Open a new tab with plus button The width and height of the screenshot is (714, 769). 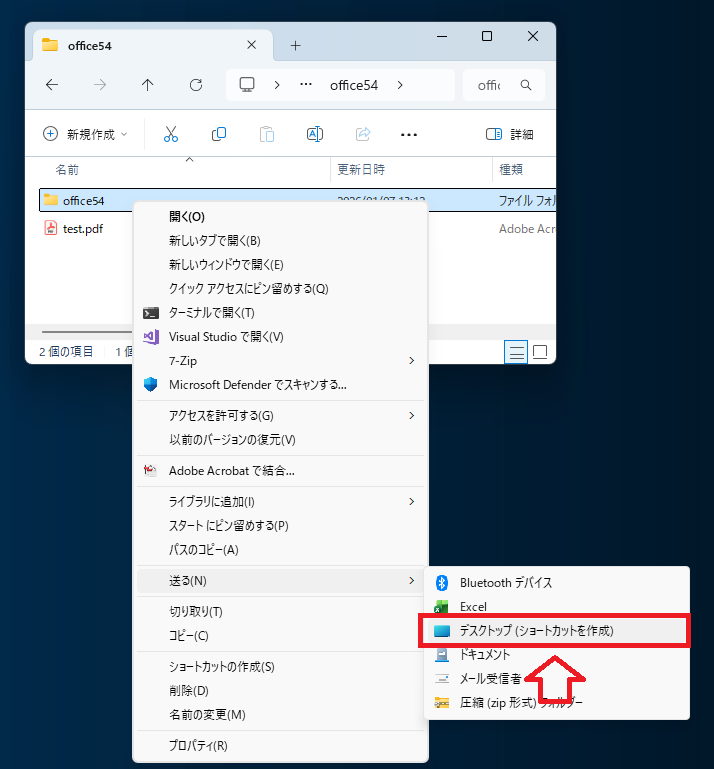(x=295, y=46)
